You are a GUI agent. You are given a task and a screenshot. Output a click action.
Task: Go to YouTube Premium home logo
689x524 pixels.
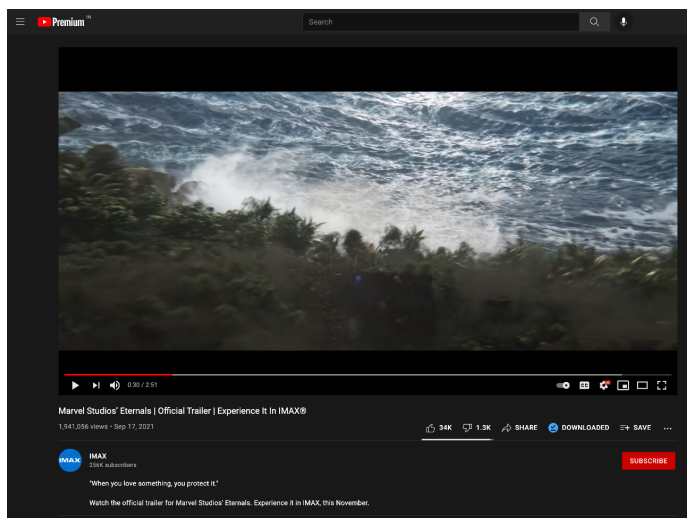(x=61, y=22)
